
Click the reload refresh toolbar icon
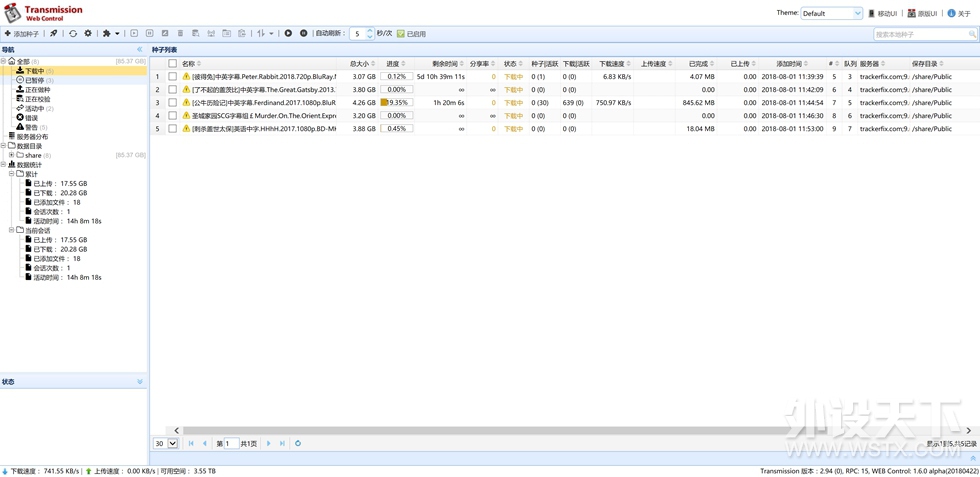click(x=73, y=33)
